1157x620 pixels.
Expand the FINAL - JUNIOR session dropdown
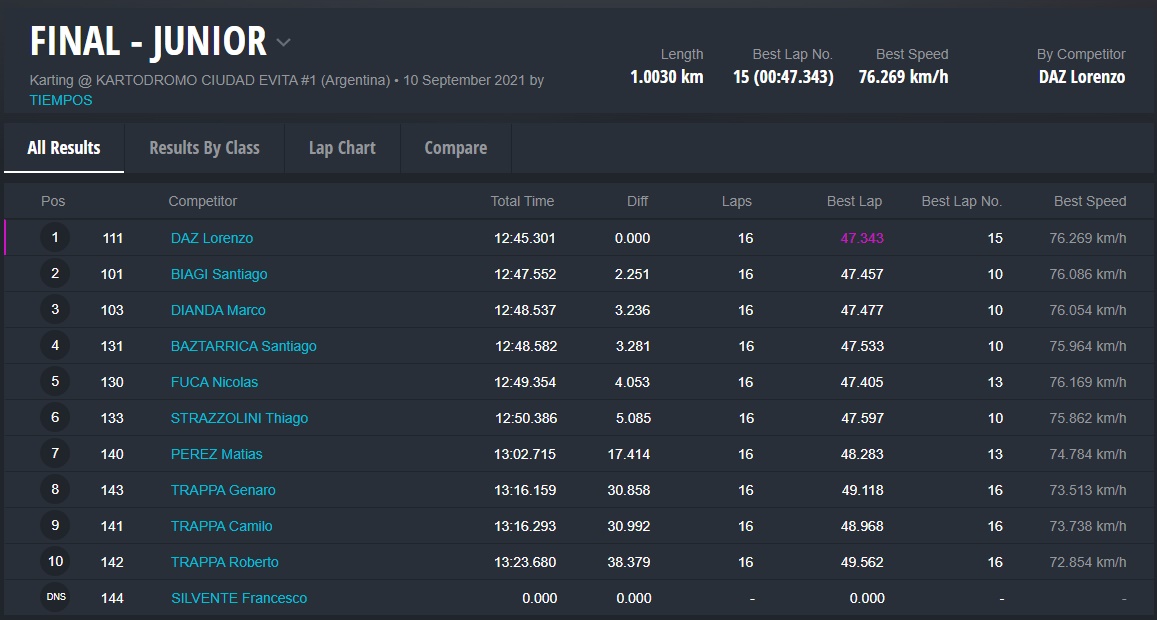pyautogui.click(x=283, y=43)
